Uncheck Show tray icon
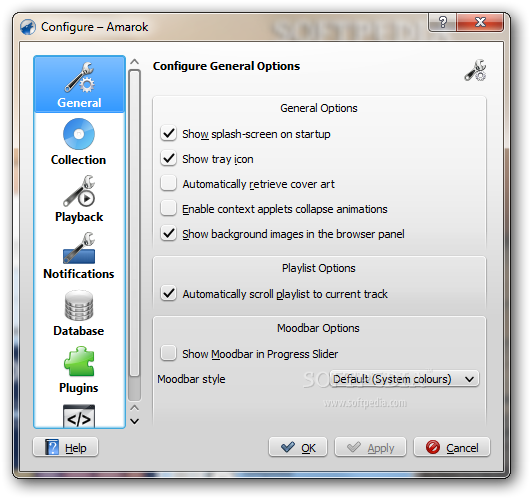This screenshot has width=531, height=499. click(168, 158)
